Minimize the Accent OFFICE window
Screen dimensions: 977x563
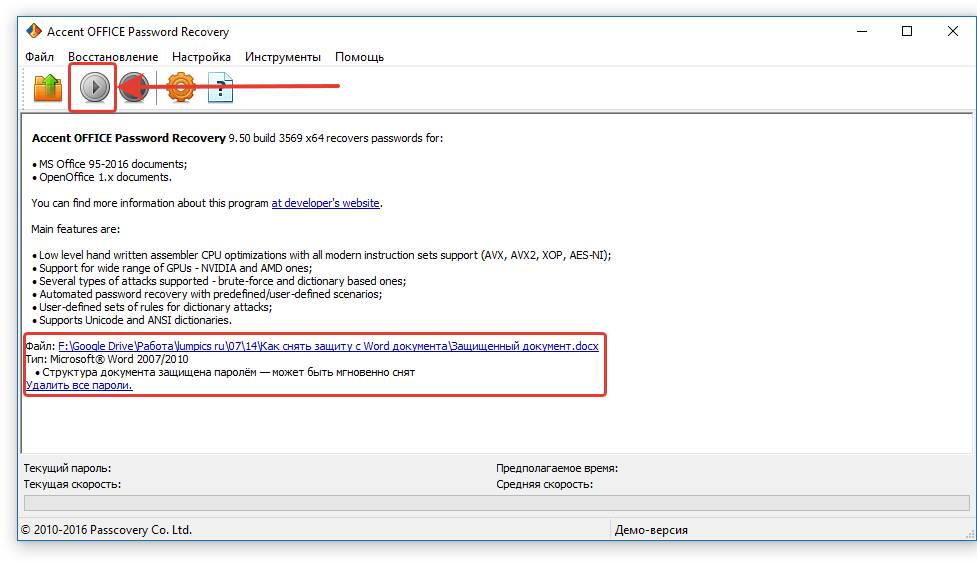click(861, 31)
